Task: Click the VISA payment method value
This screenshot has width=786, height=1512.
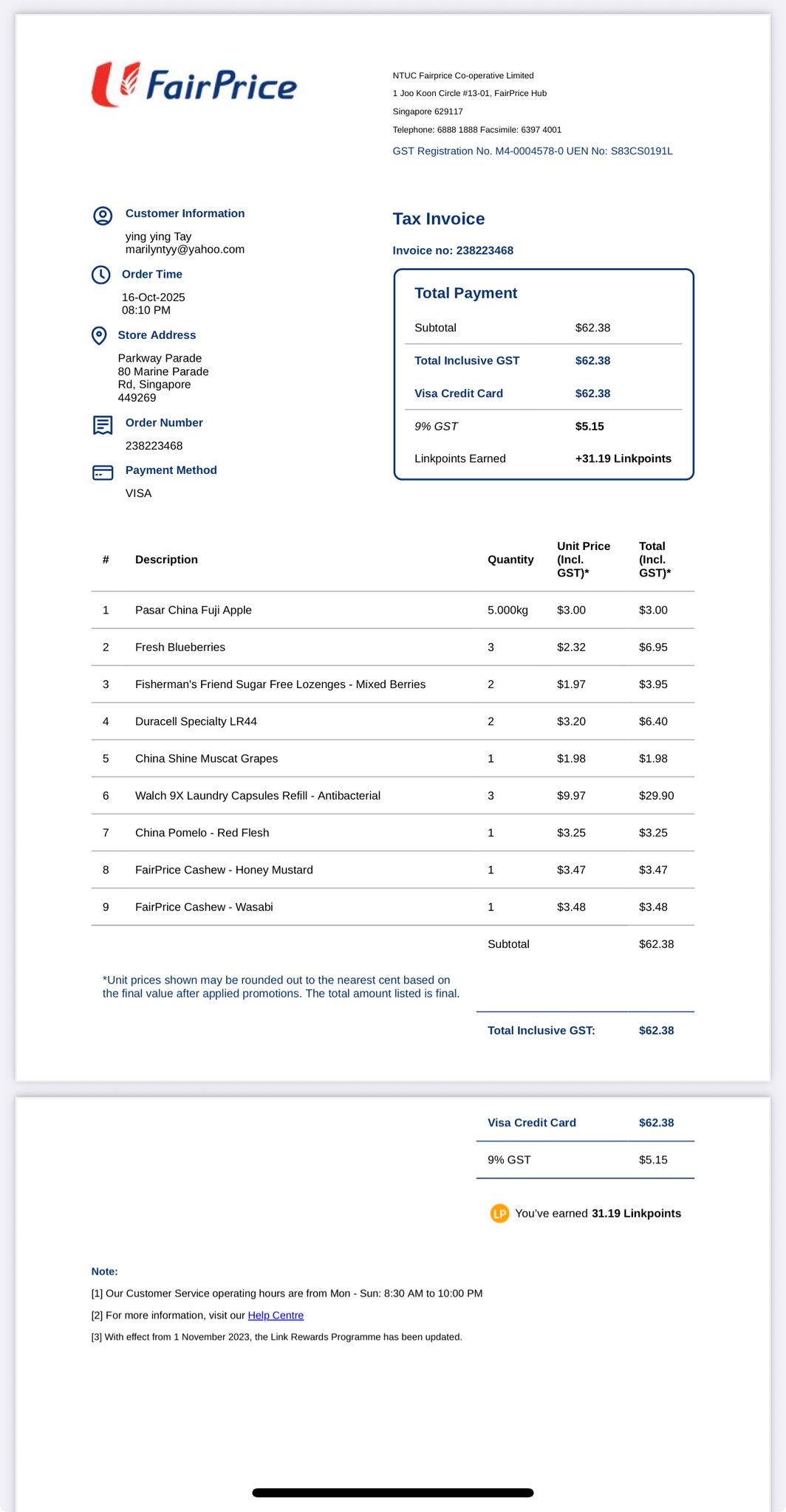Action: 138,493
